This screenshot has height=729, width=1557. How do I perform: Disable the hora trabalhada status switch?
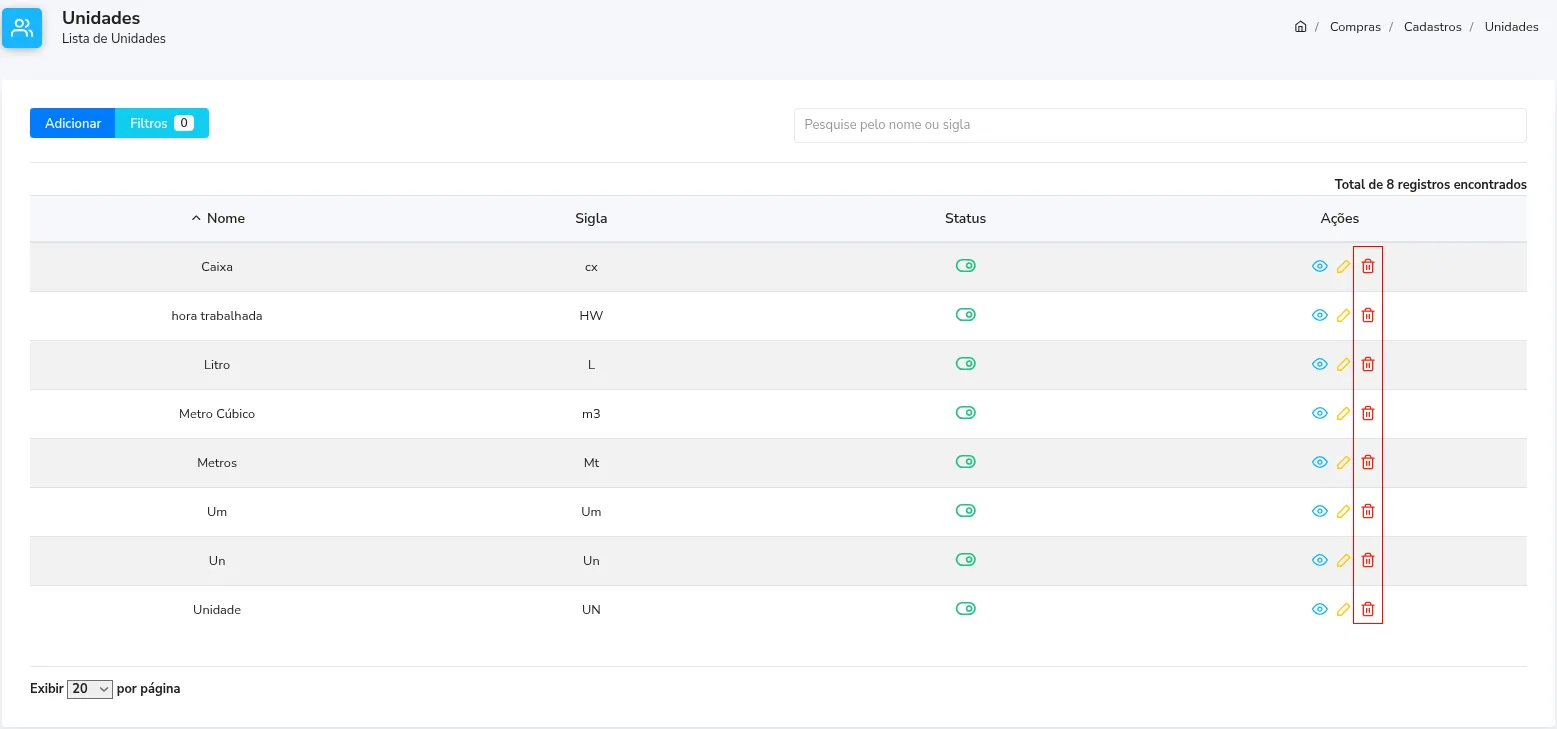965,315
